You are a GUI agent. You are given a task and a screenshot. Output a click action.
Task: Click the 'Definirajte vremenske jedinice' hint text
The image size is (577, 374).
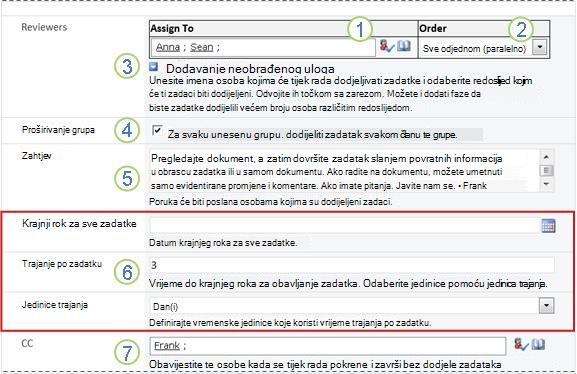(290, 323)
